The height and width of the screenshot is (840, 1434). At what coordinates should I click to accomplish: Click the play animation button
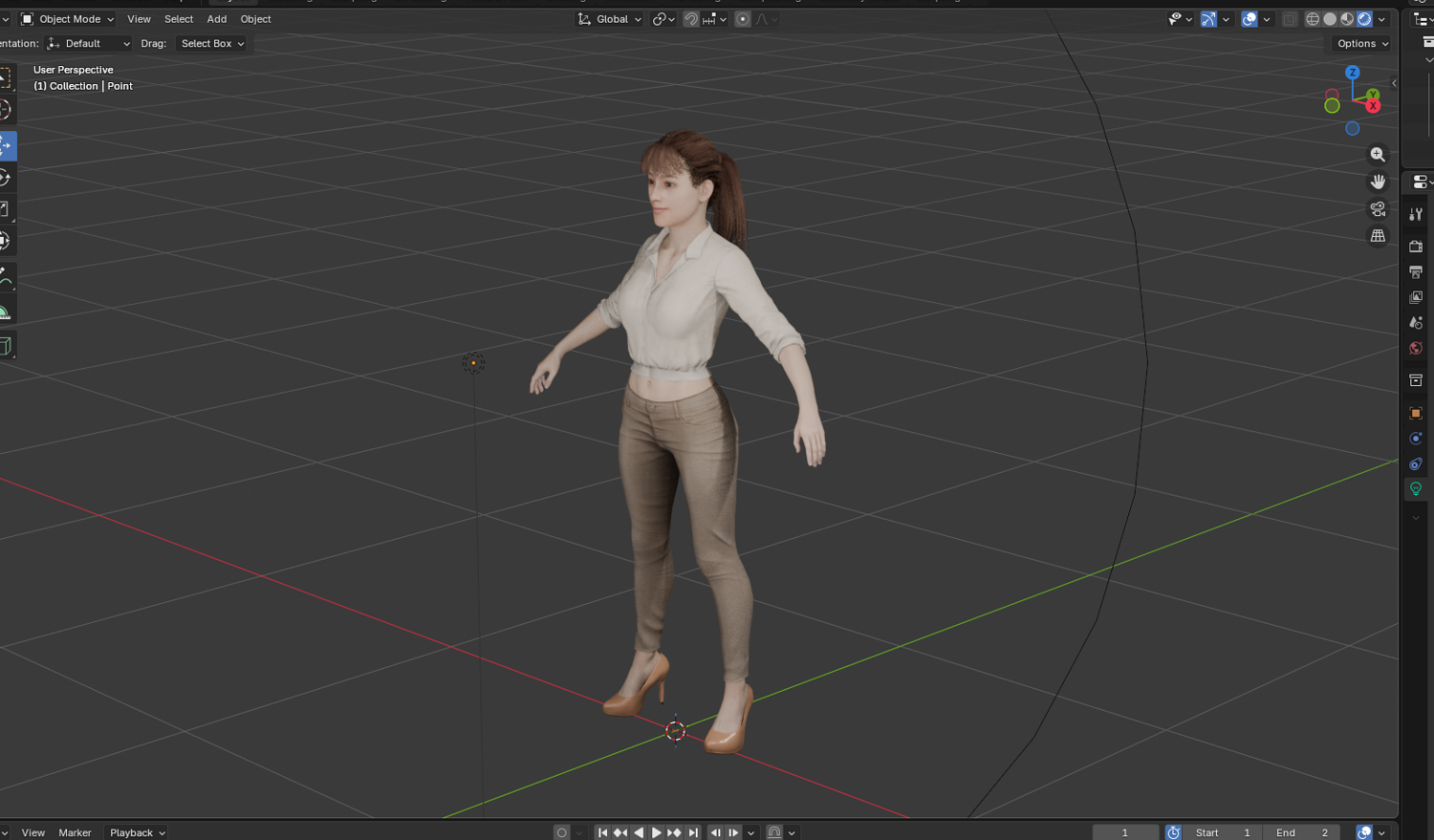(x=656, y=832)
